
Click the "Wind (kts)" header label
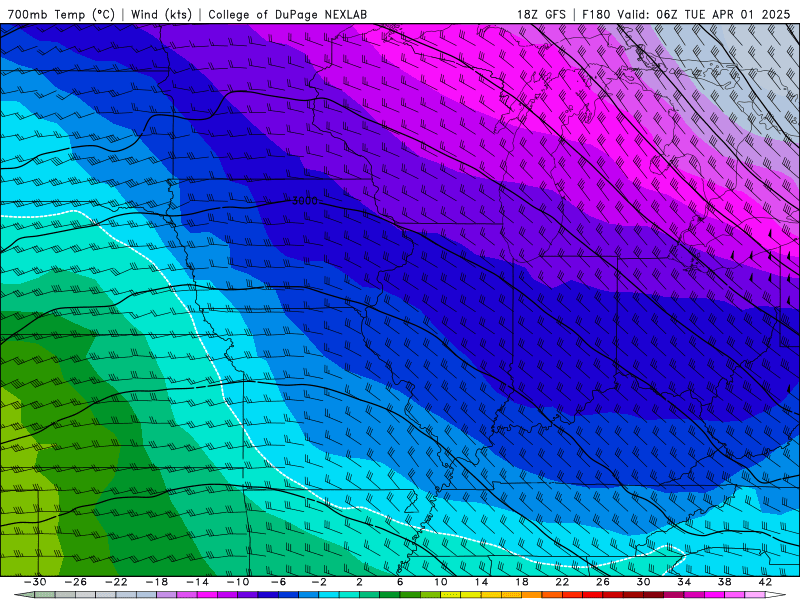(x=161, y=14)
